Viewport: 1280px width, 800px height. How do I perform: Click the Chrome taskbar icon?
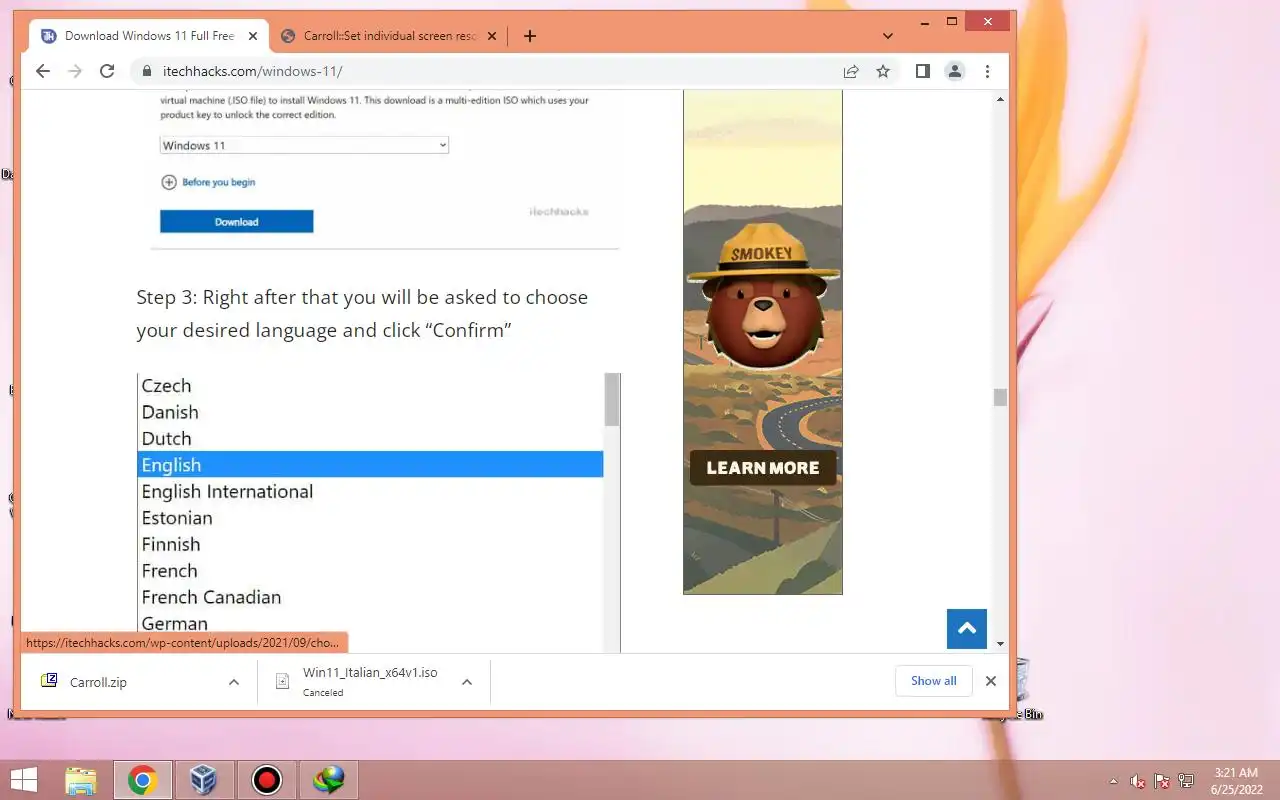142,780
